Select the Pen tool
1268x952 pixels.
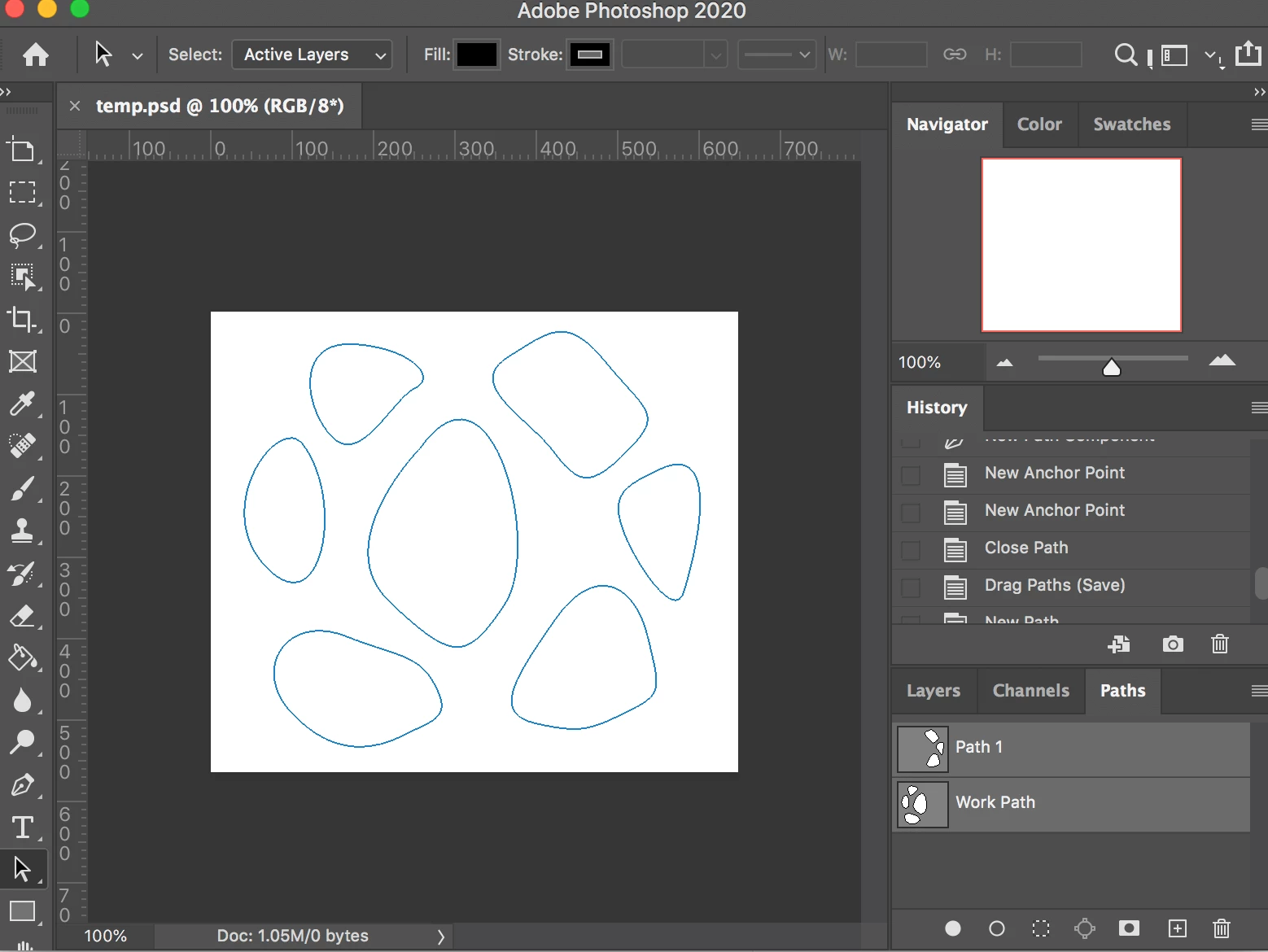22,785
